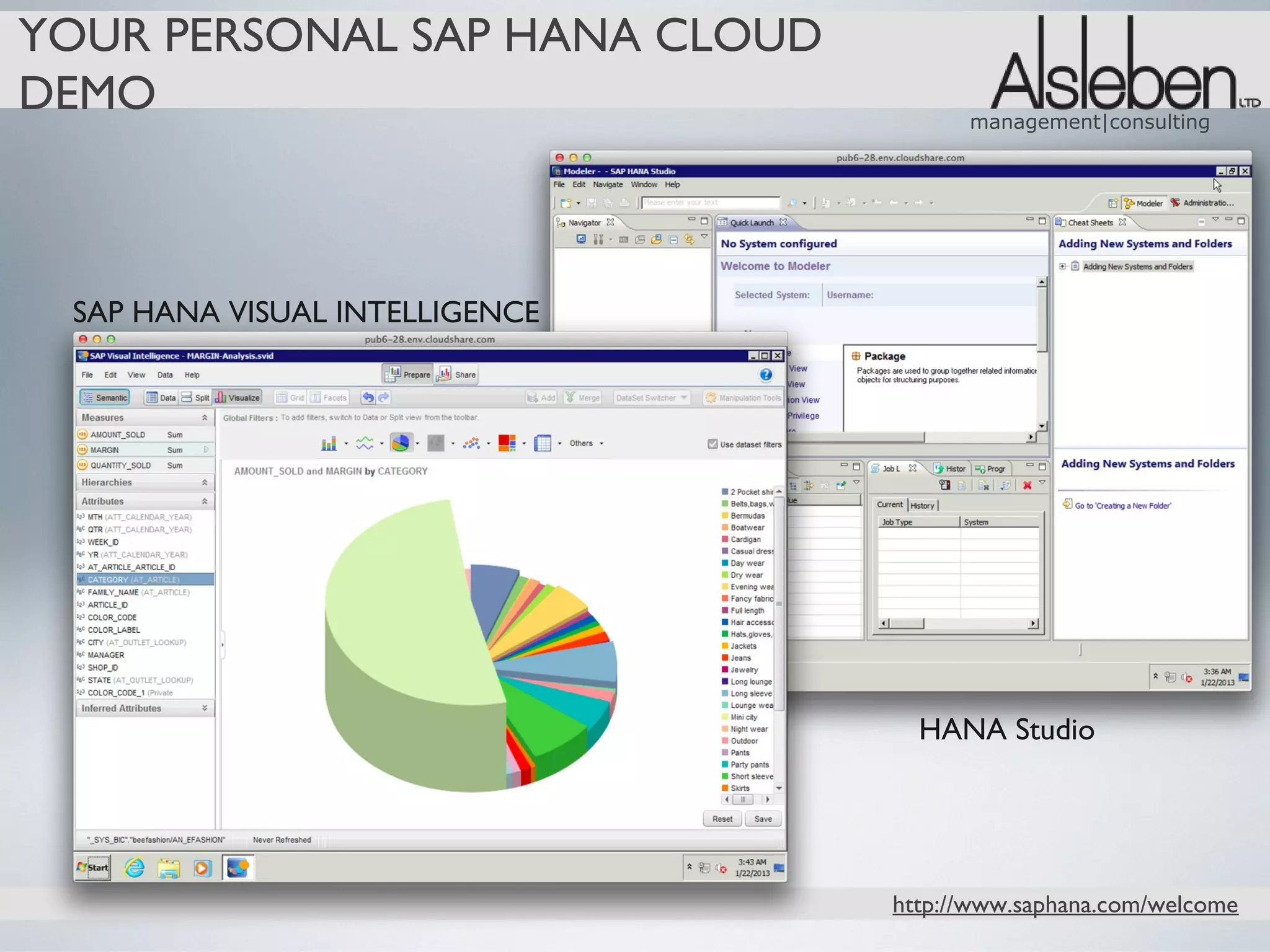Viewport: 1270px width, 952px height.
Task: Switch to Modeler perspective in HANA Studio
Action: coord(1143,203)
